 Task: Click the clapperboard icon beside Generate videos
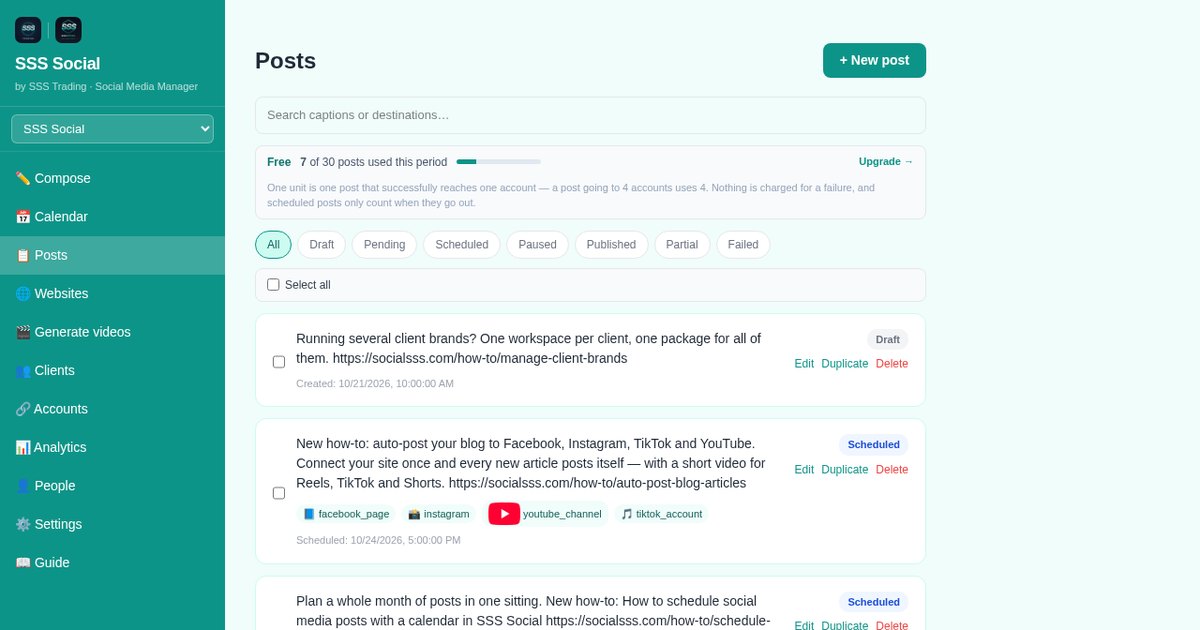(23, 332)
